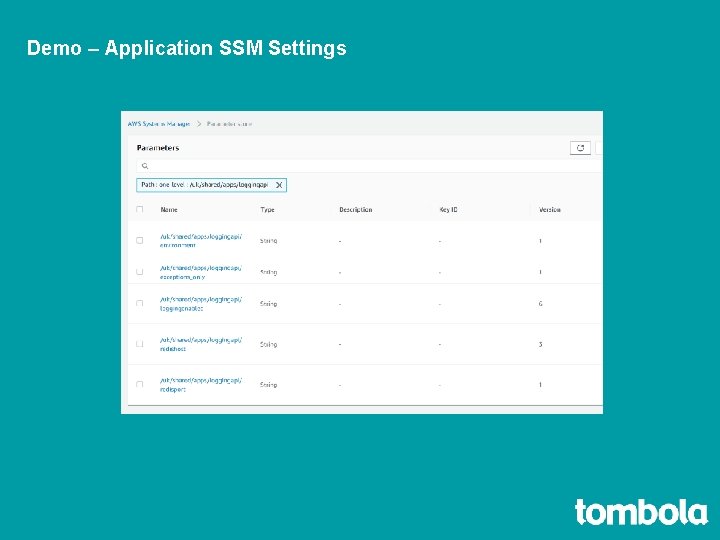Open the loggingapi/redishost parameter link

tap(201, 344)
